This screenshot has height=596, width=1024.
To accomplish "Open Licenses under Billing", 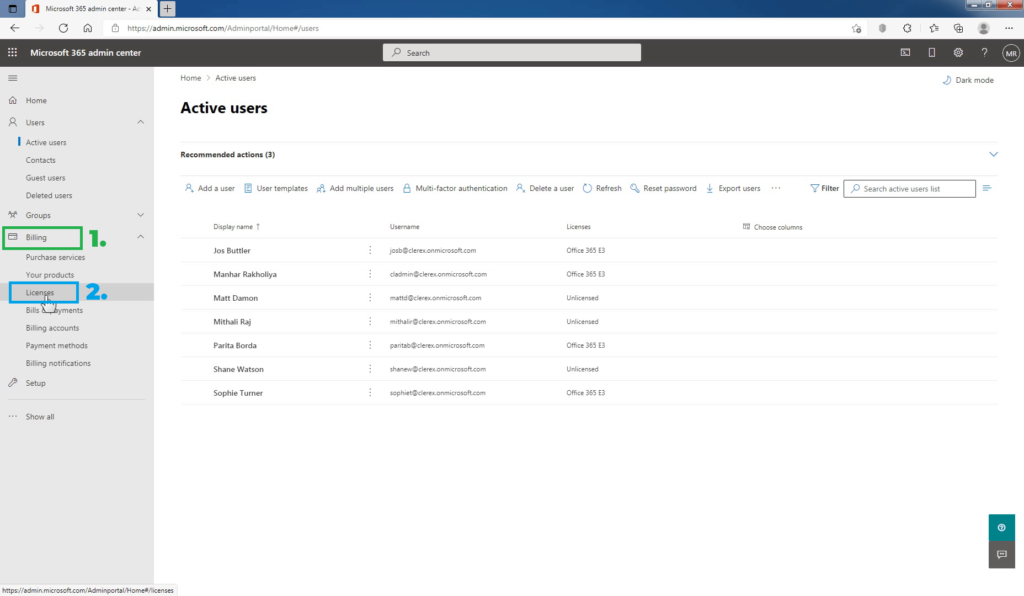I will 40,292.
